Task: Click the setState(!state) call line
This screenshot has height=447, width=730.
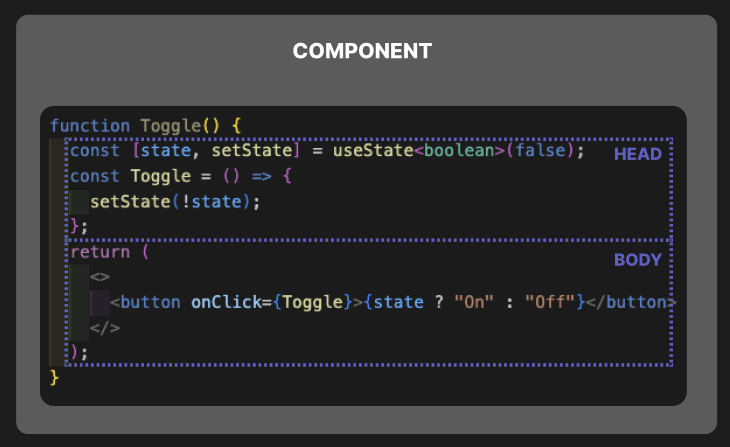Action: (x=175, y=202)
